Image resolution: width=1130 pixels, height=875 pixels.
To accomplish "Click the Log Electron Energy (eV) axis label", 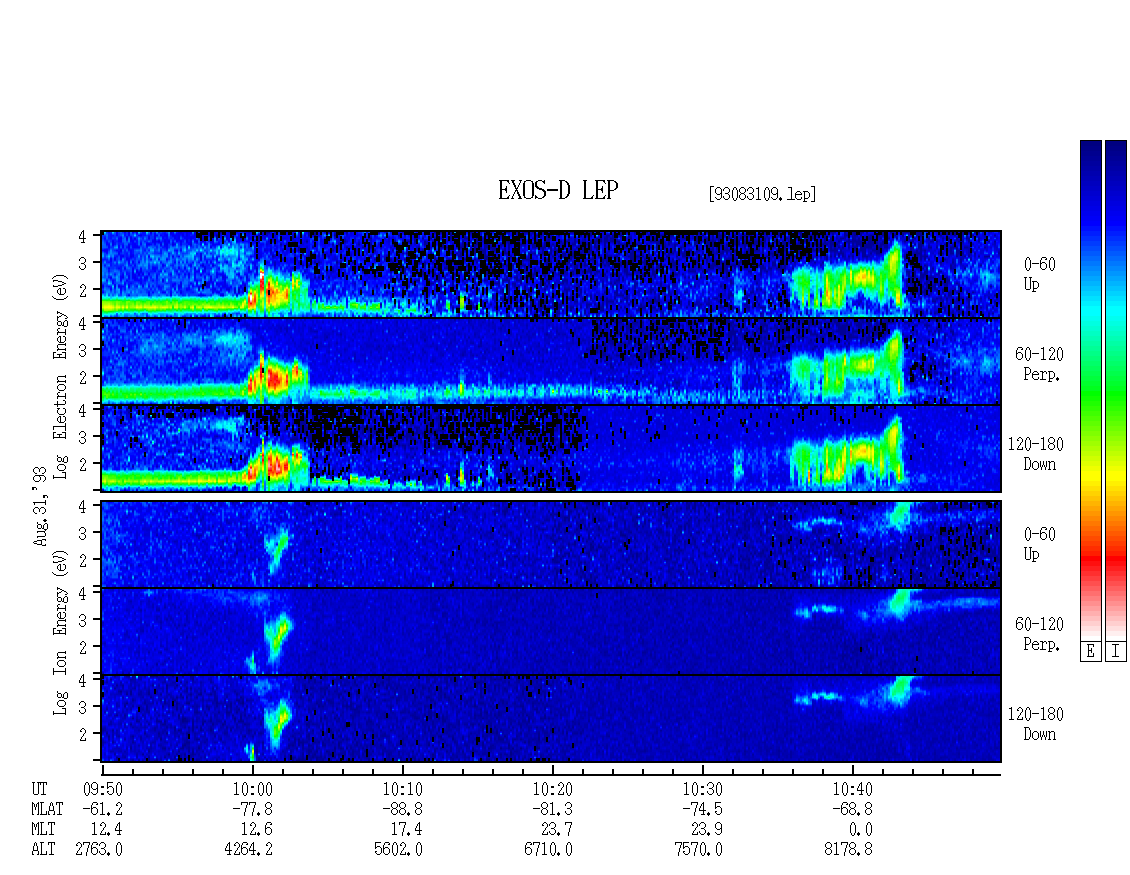I will 61,376.
